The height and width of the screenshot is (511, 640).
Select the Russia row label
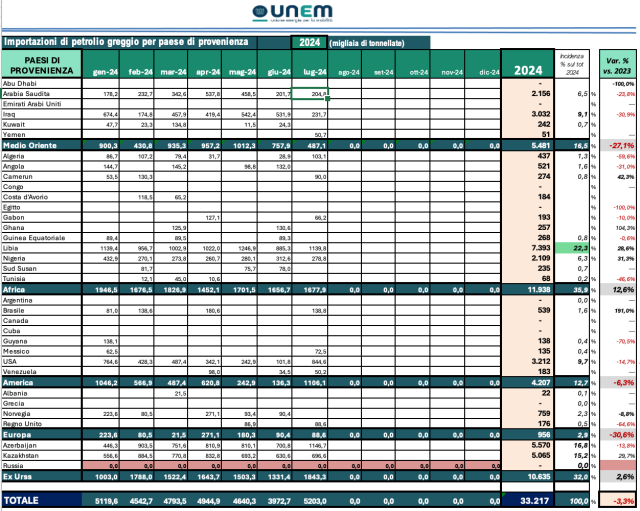(15, 465)
